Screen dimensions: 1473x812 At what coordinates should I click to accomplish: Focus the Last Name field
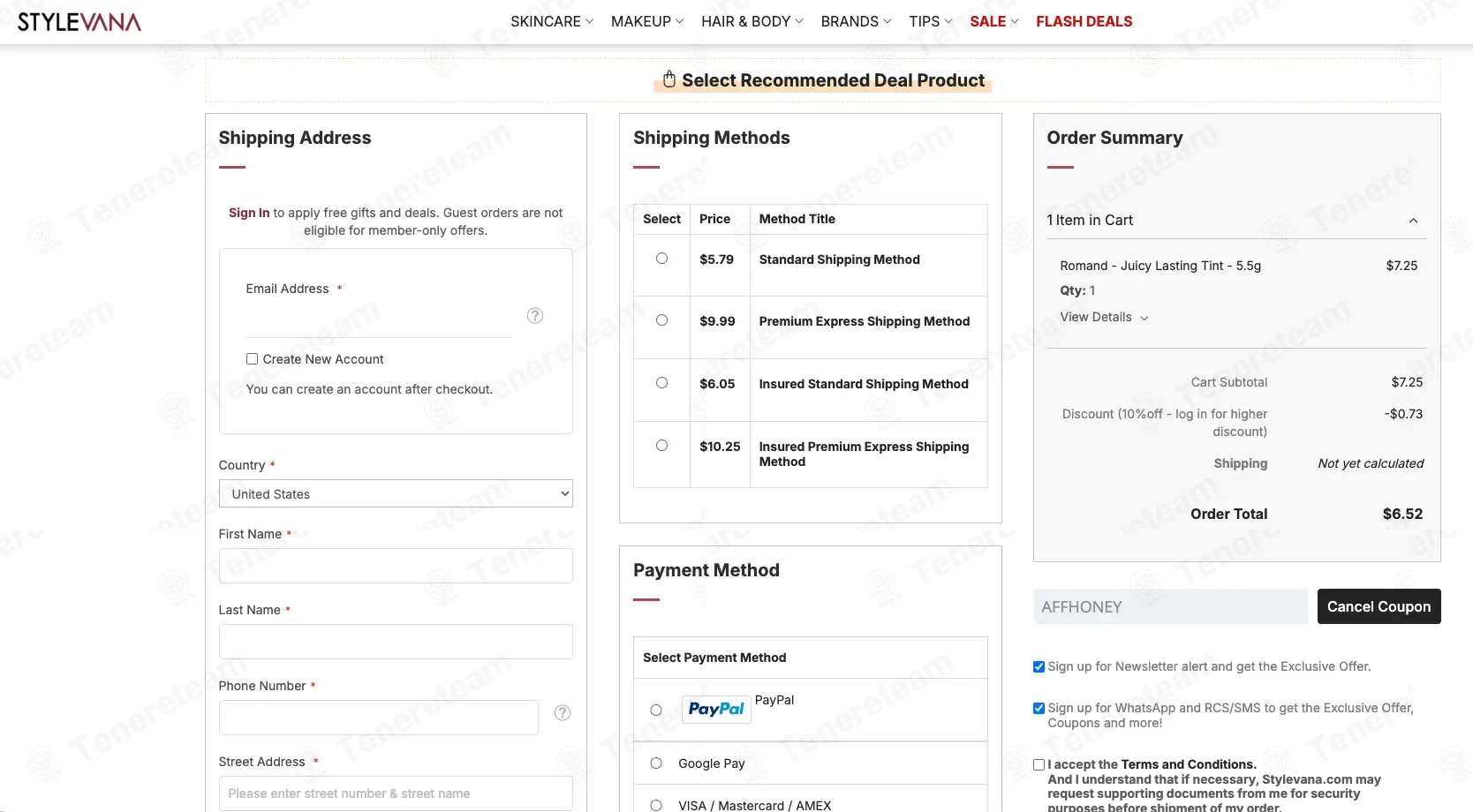(x=396, y=642)
